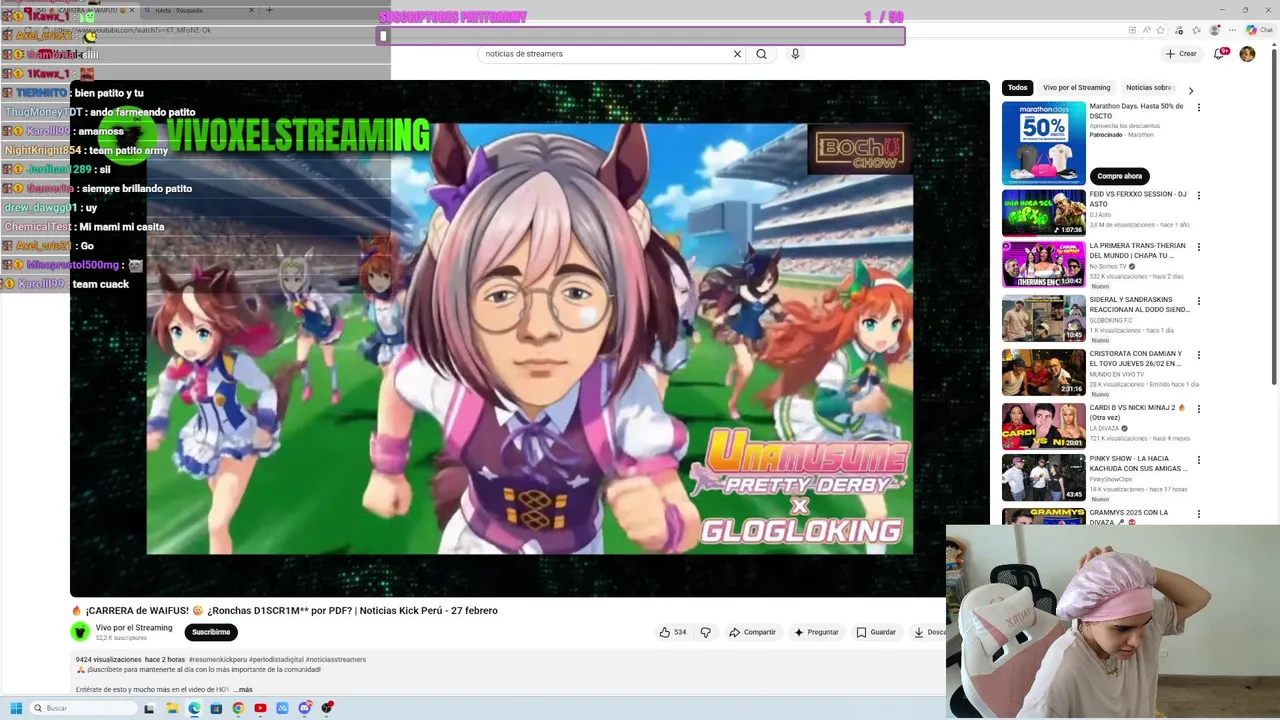Open Copilot Chat in Edge
This screenshot has height=720, width=1280.
coord(1259,30)
